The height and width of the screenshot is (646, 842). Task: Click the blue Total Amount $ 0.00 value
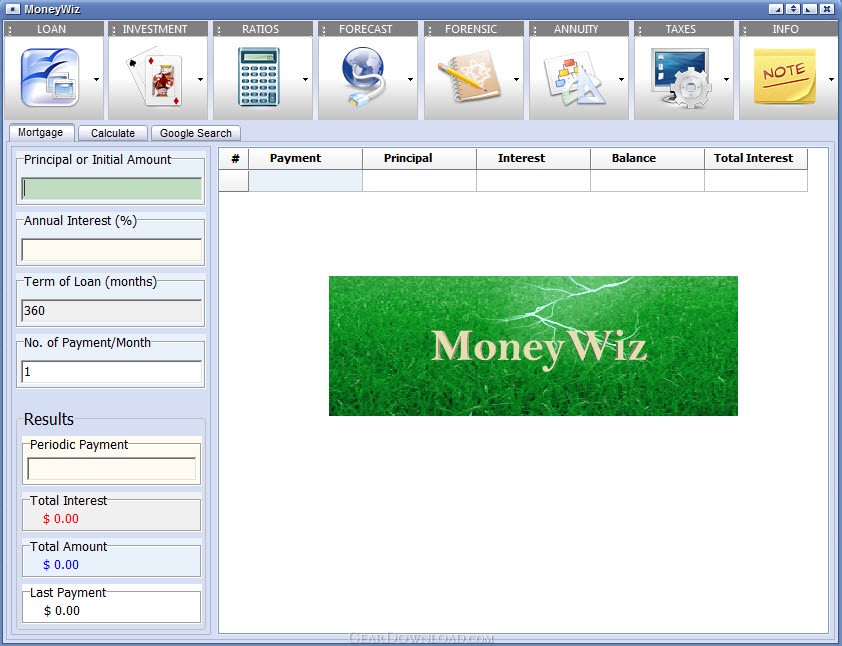(x=61, y=565)
